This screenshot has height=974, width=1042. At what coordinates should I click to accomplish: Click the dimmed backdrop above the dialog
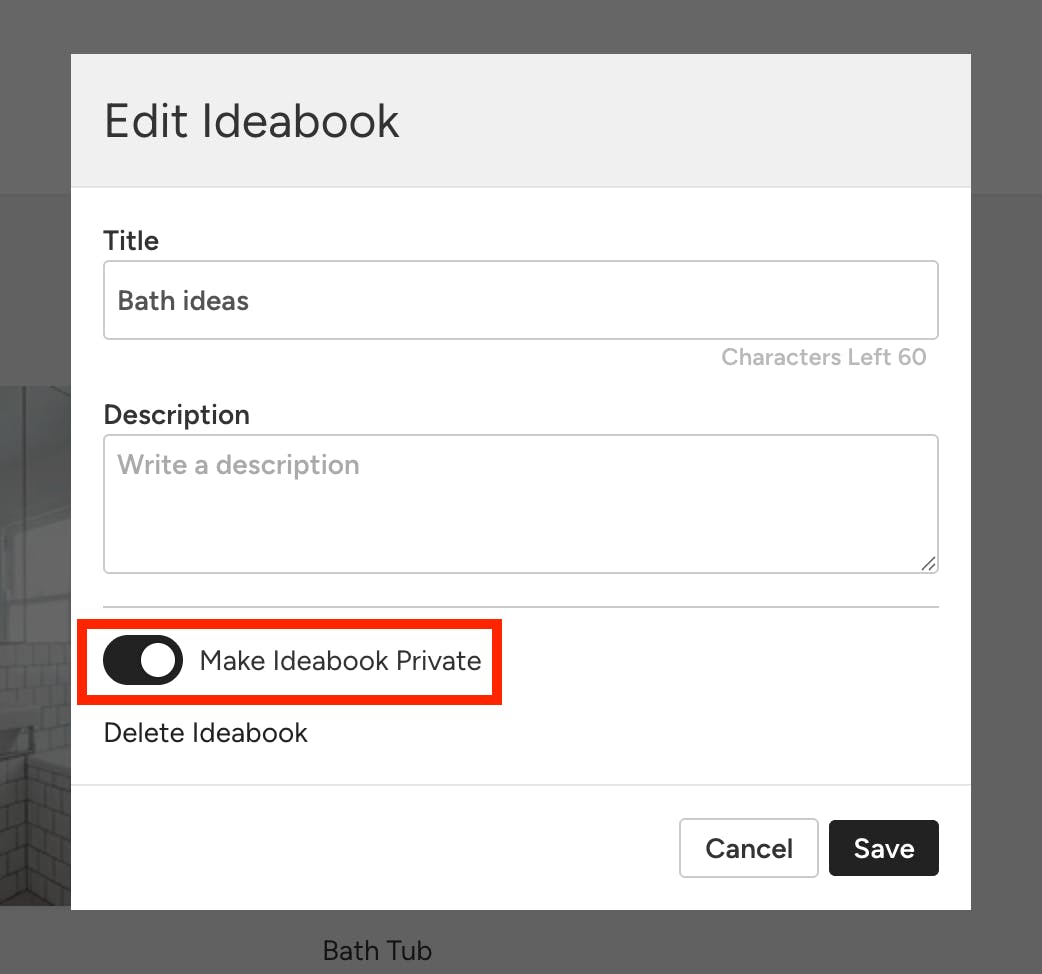pyautogui.click(x=521, y=27)
